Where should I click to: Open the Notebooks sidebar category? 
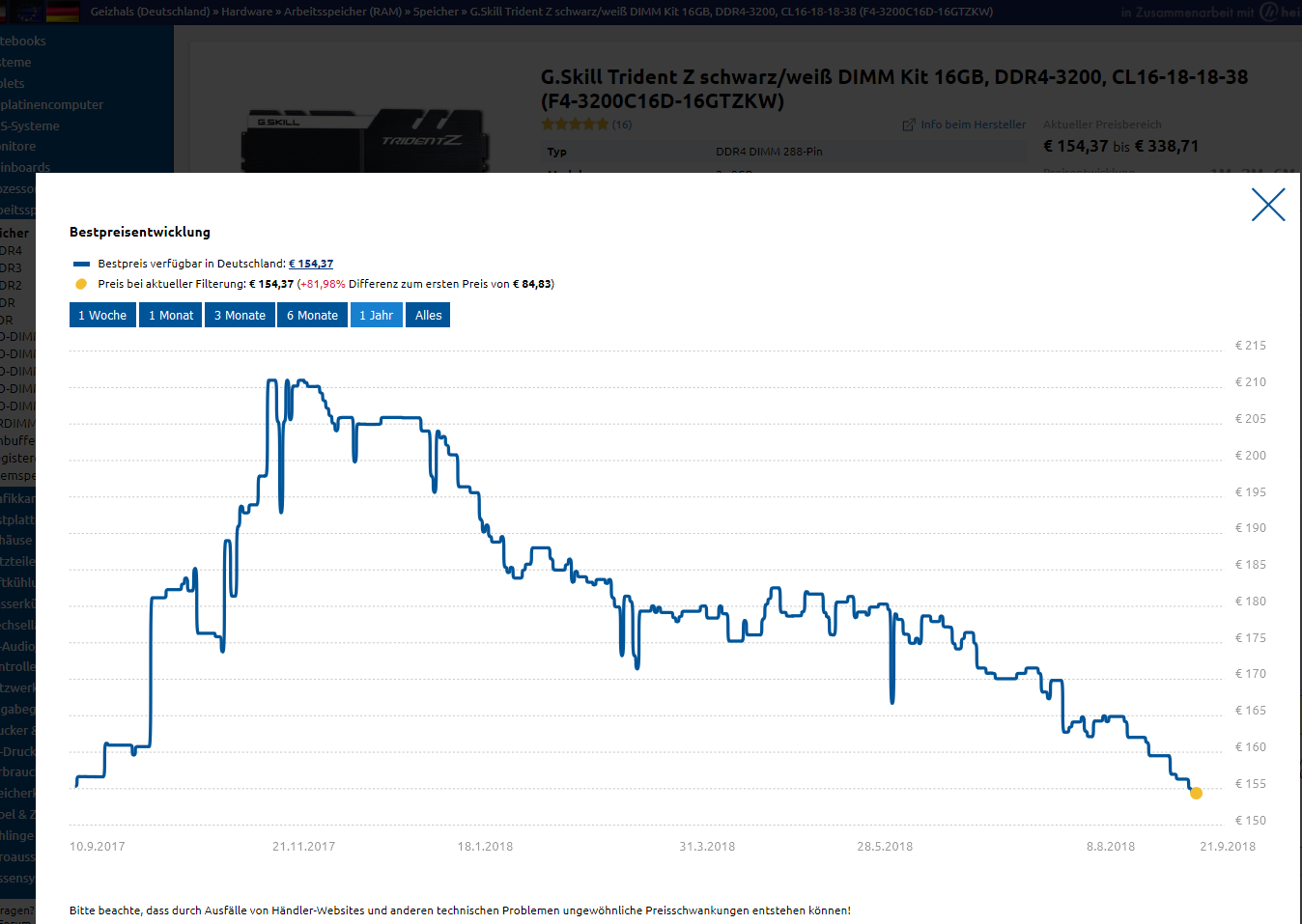[22, 41]
